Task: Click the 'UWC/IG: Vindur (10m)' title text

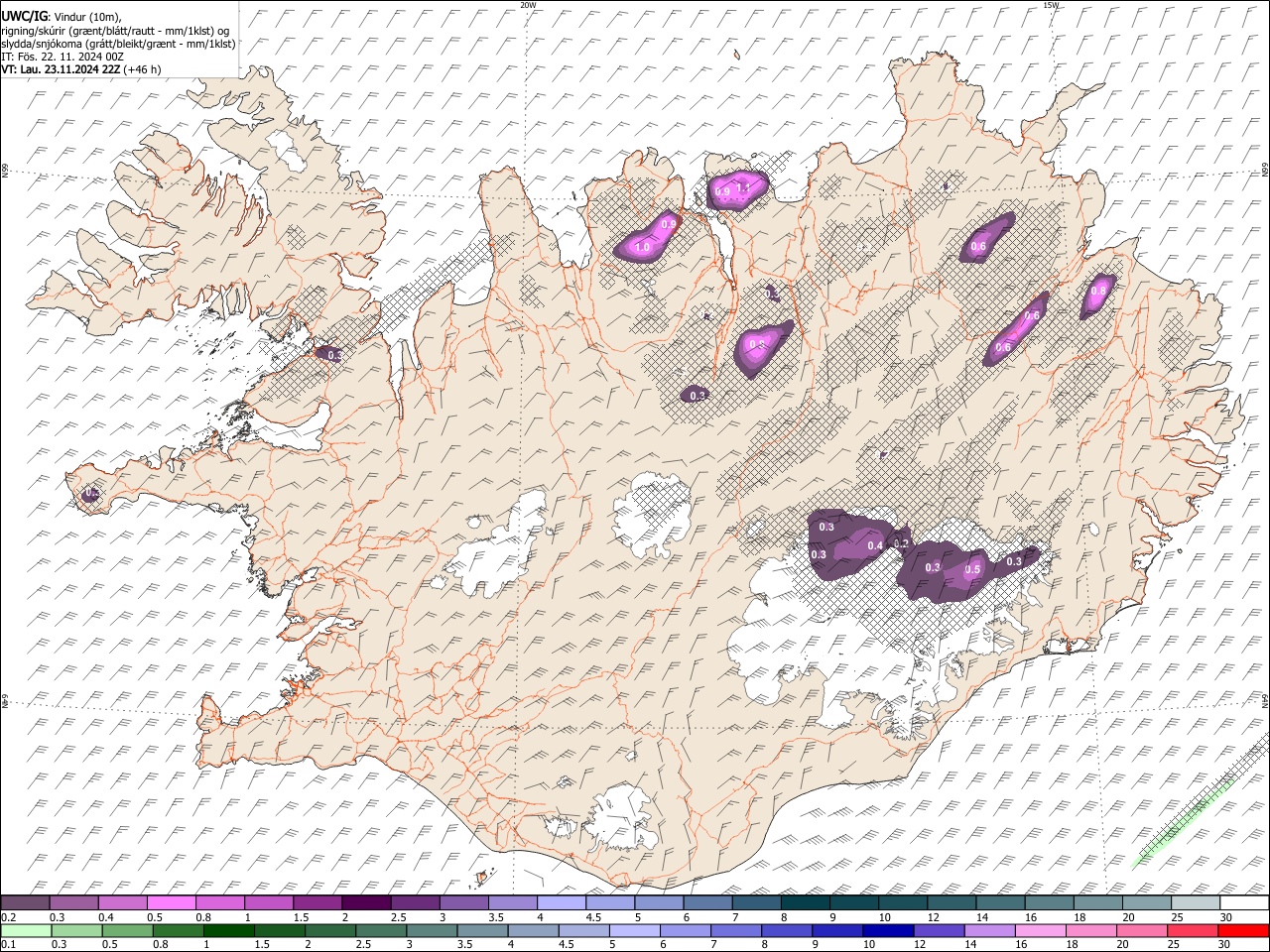Action: click(x=61, y=16)
